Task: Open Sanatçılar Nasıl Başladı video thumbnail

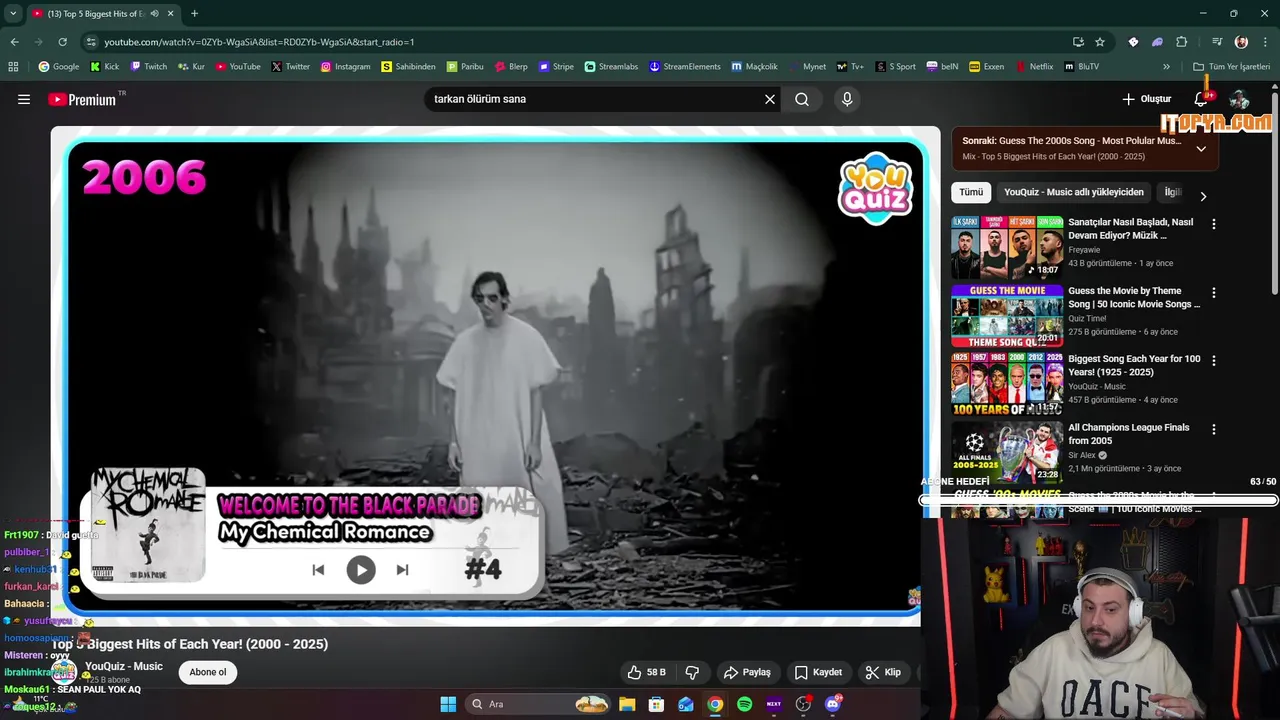Action: 1007,247
